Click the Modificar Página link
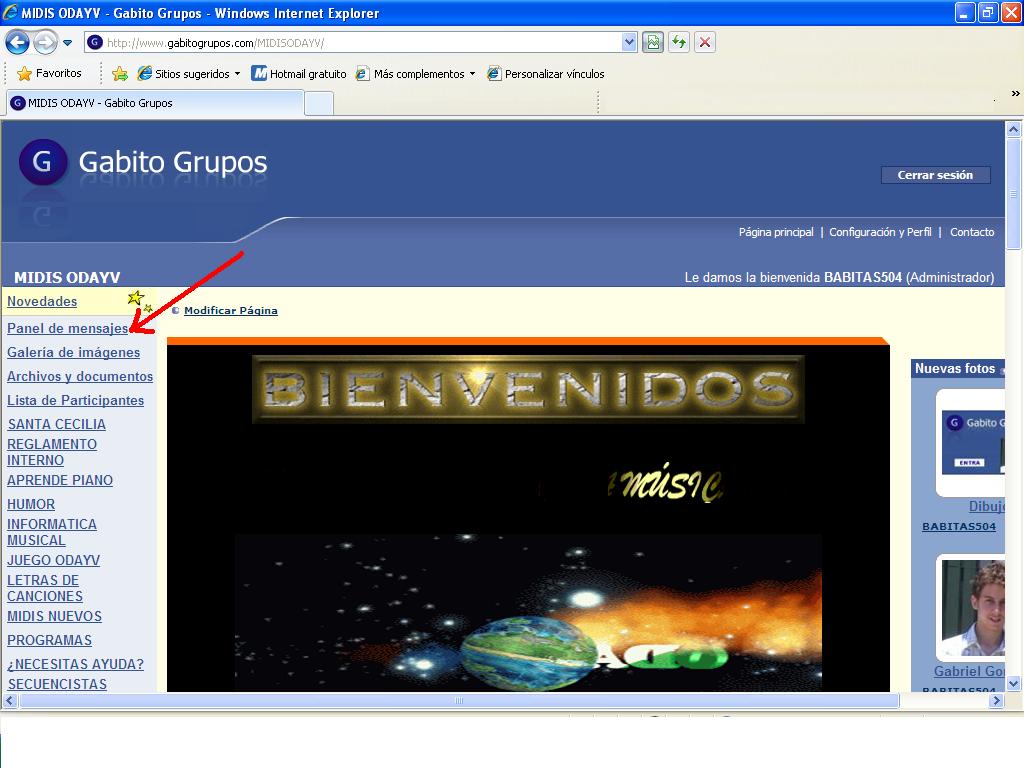Image resolution: width=1024 pixels, height=768 pixels. (230, 310)
